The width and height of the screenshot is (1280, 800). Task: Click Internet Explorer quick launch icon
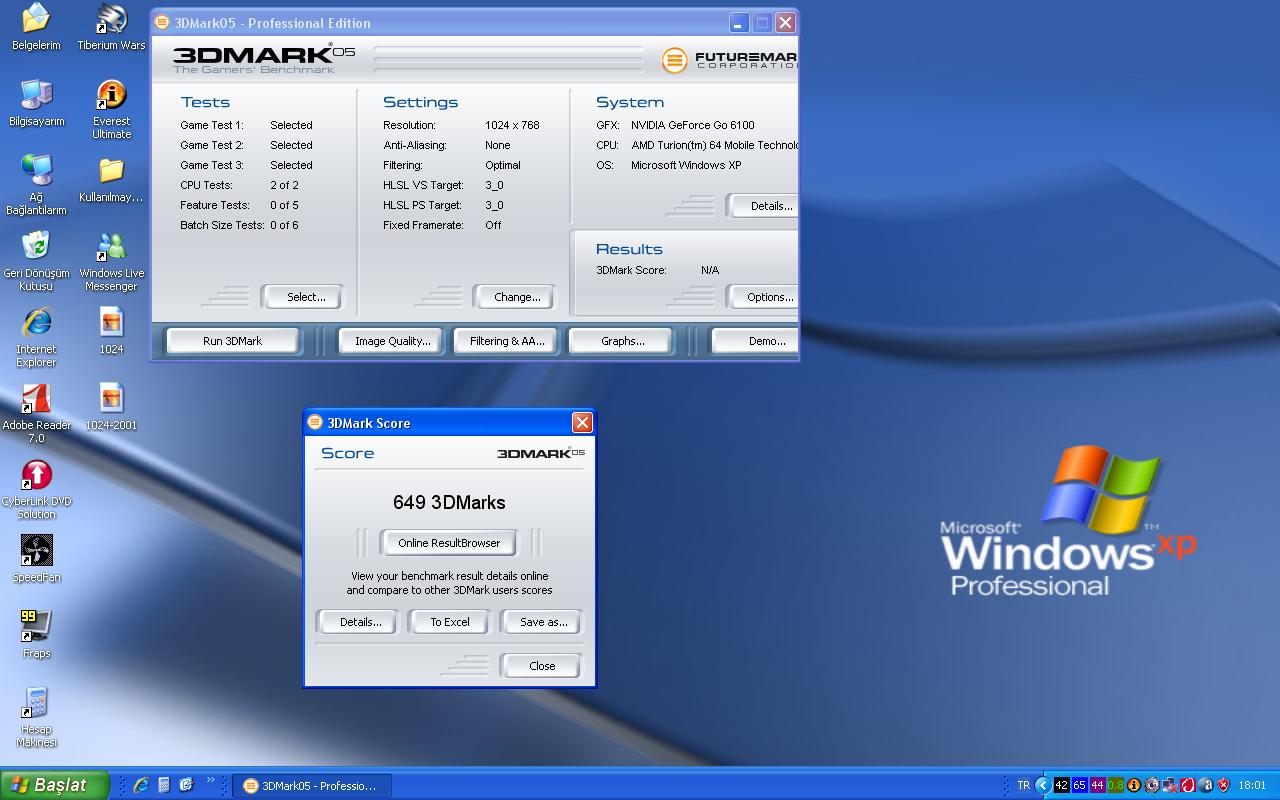[141, 785]
